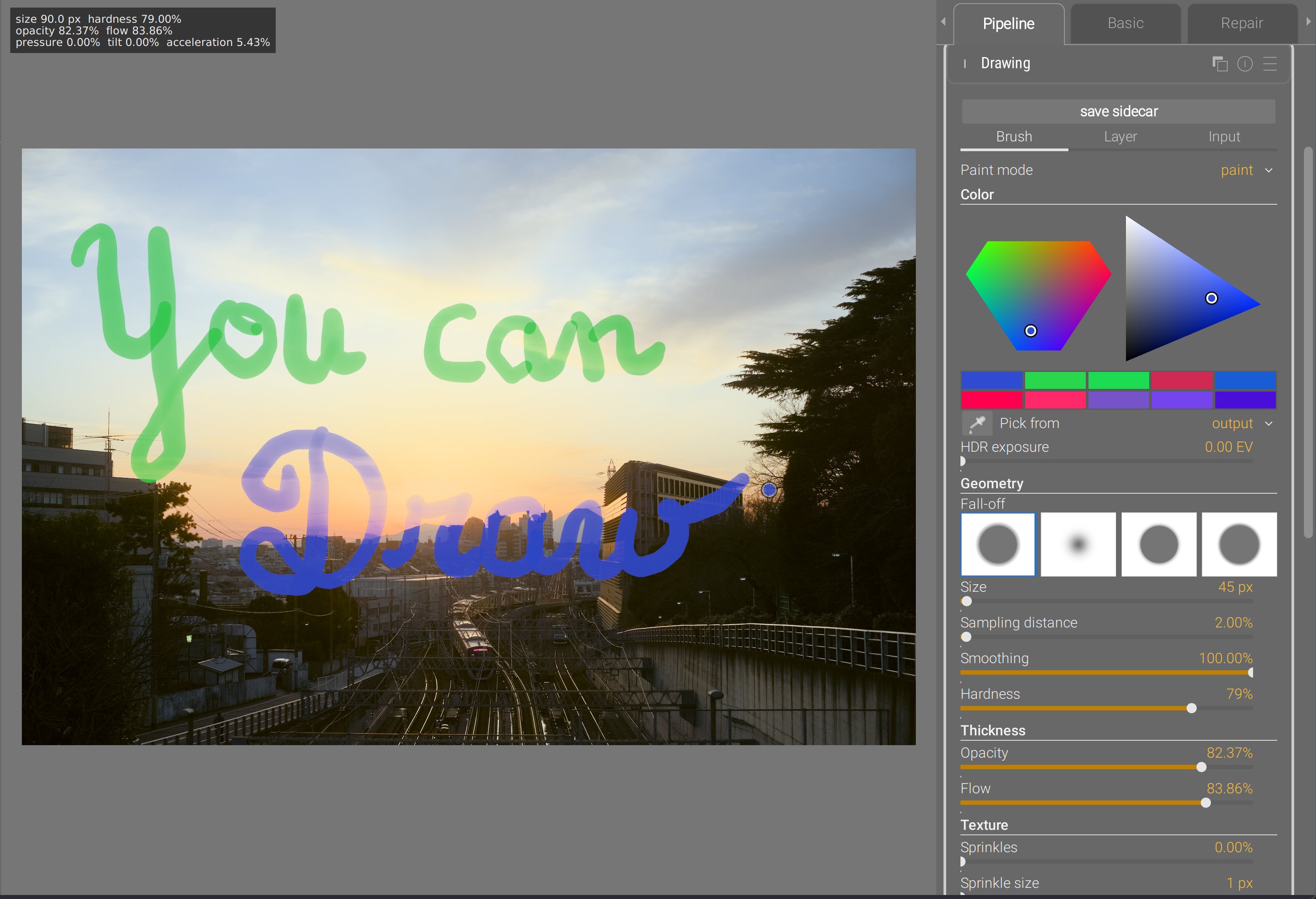The height and width of the screenshot is (899, 1316).
Task: Click the multiple instances icon in Drawing header
Action: coord(1219,63)
